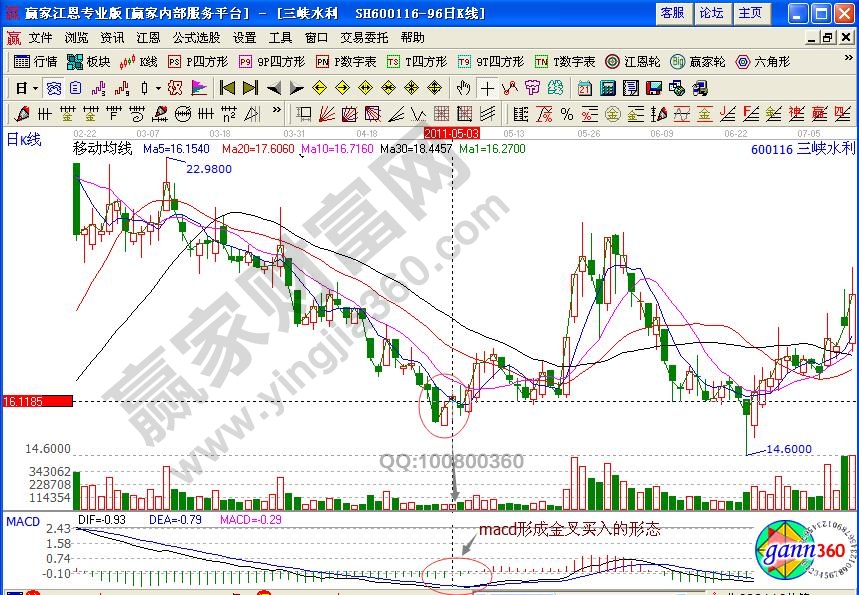
Task: Show more drawing tools via >> overflow
Action: (x=276, y=110)
